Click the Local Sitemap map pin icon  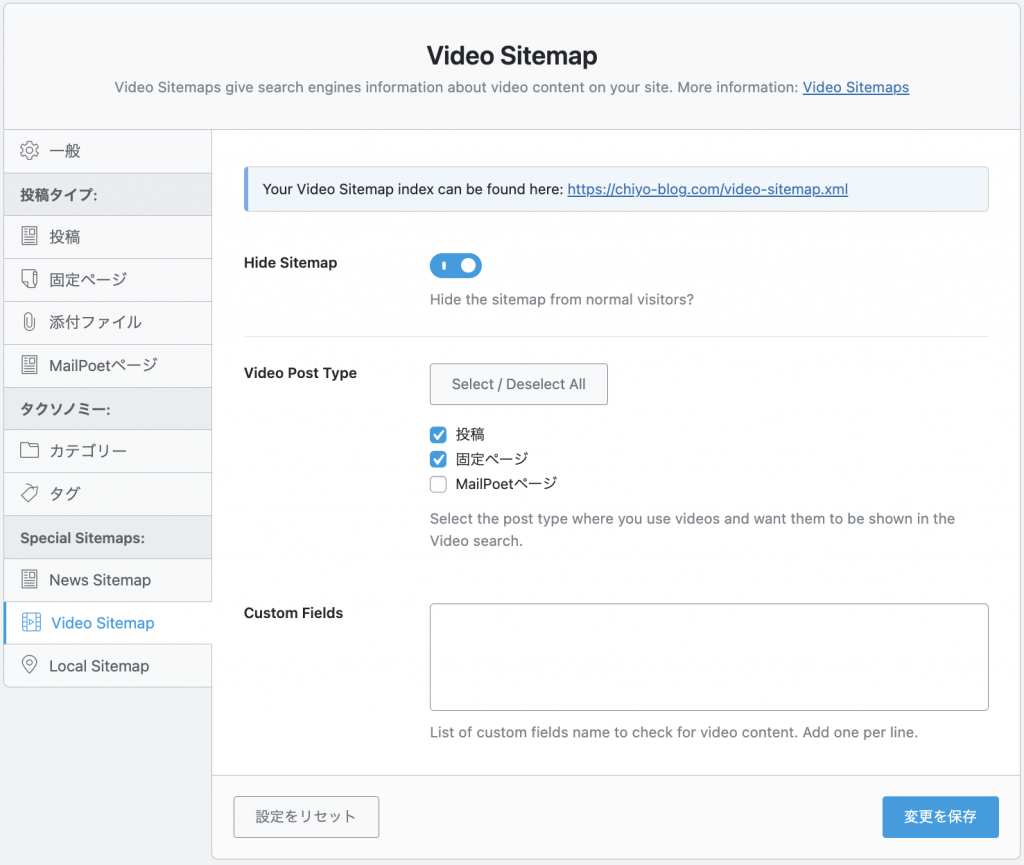[29, 665]
